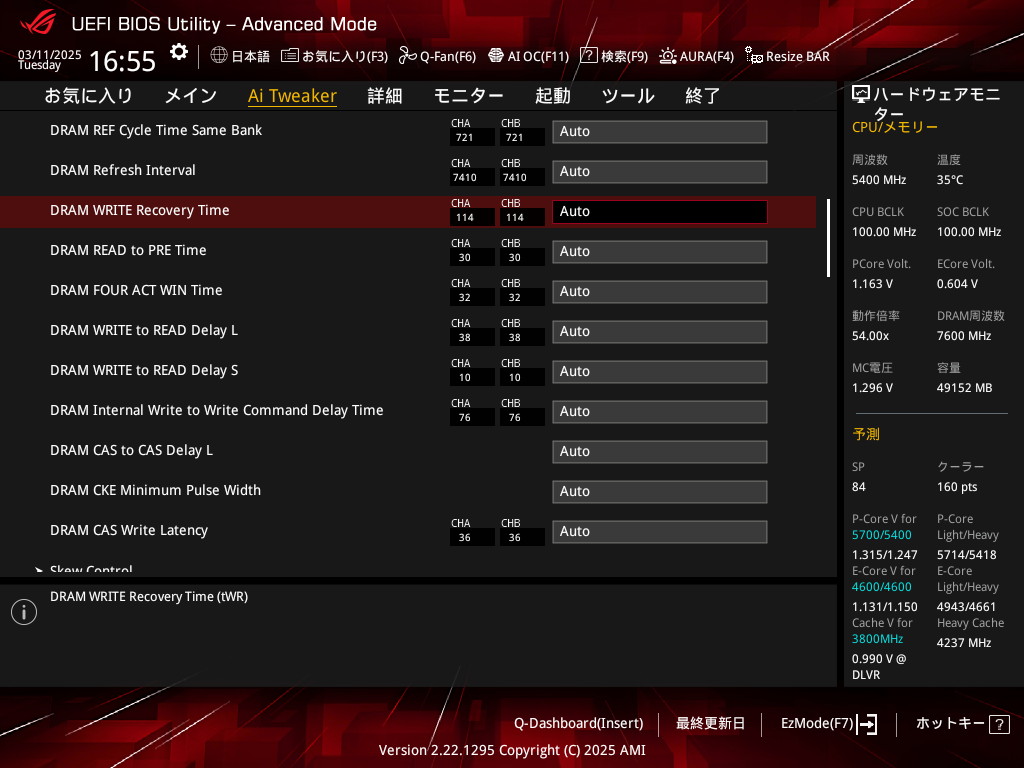
Task: Select DRAM Refresh Interval label
Action: tap(123, 170)
